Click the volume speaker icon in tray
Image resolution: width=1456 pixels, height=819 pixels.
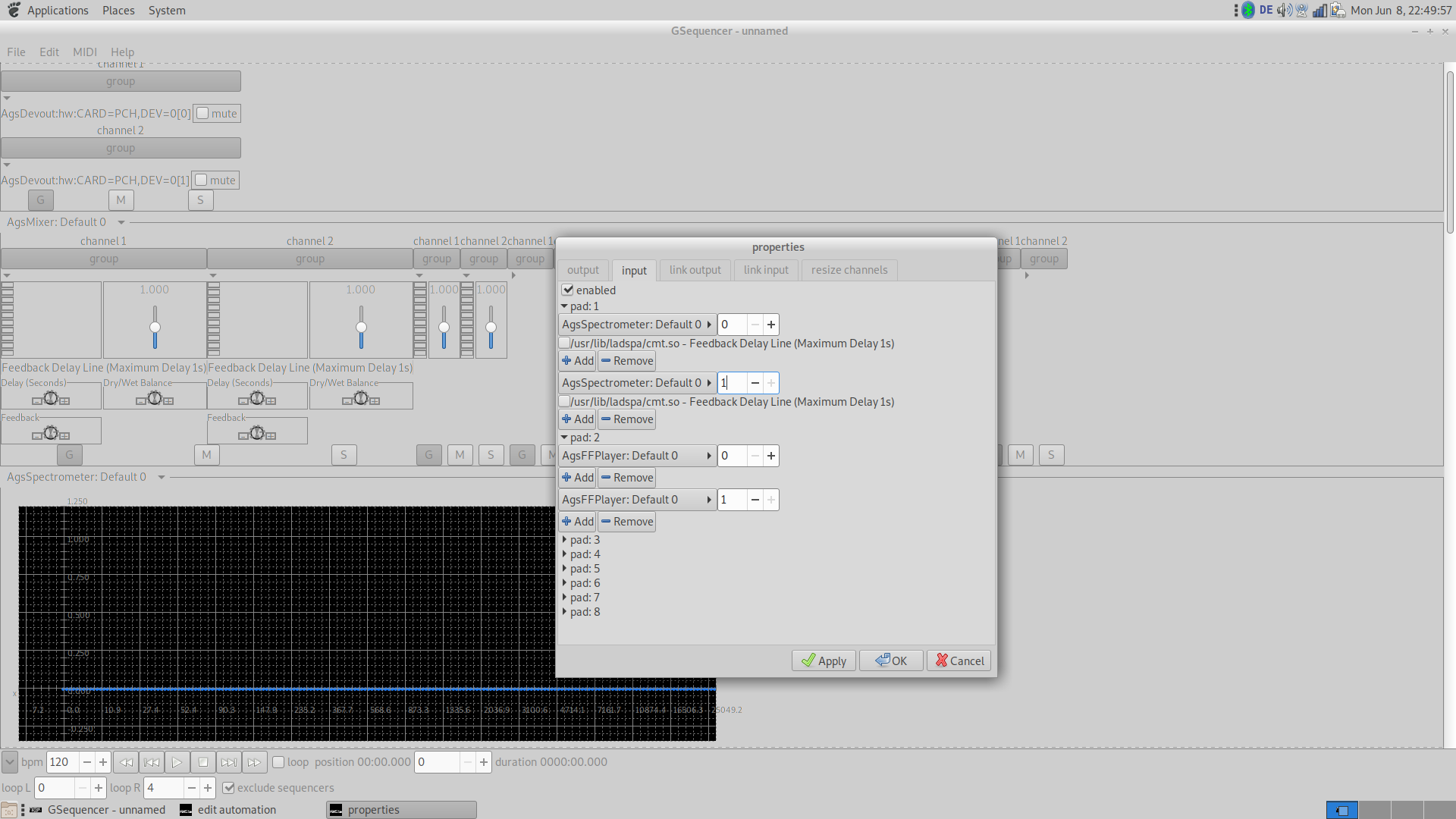click(x=1283, y=11)
